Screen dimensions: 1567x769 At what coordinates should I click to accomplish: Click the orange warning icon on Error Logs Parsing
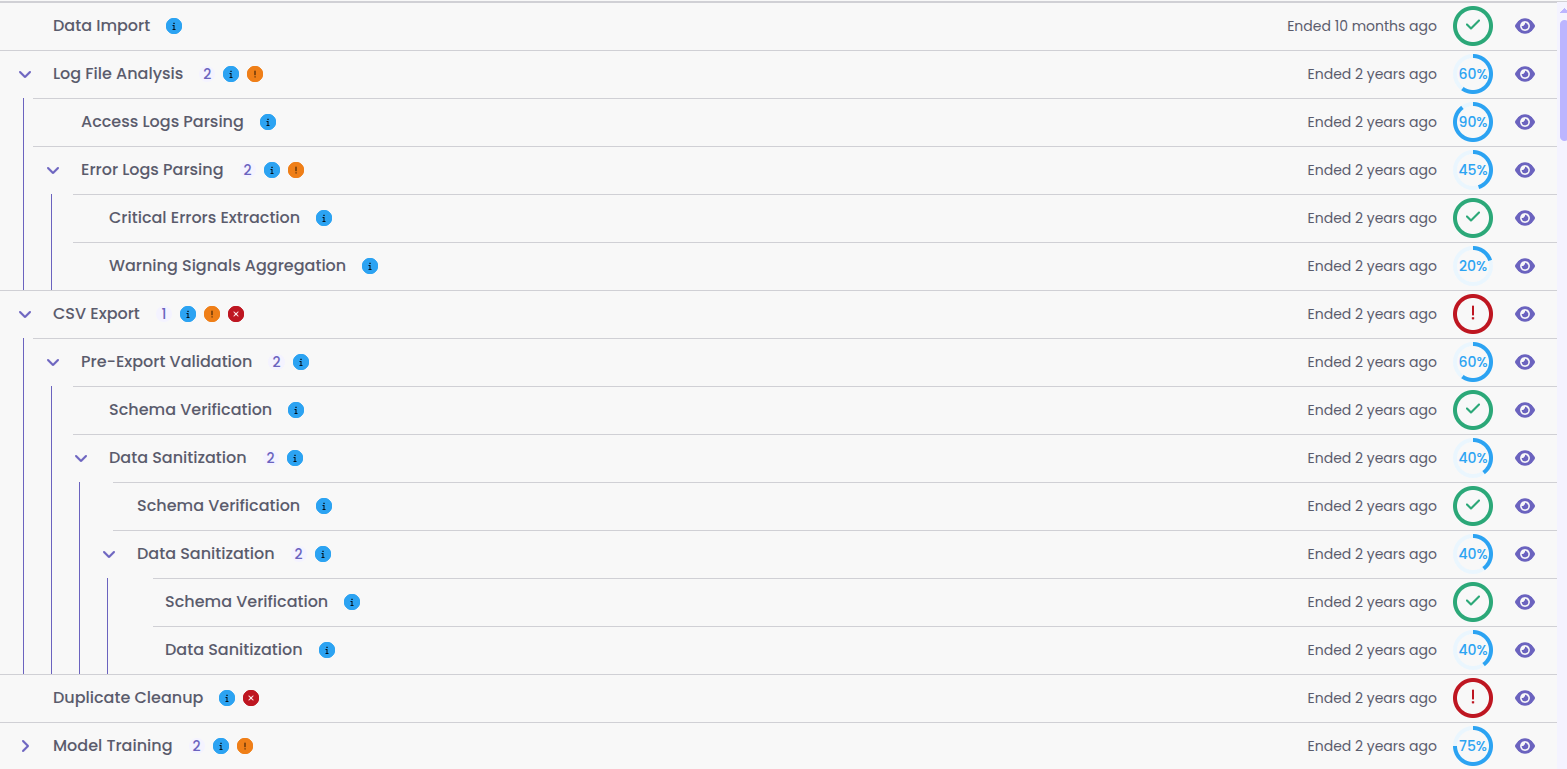pos(296,170)
